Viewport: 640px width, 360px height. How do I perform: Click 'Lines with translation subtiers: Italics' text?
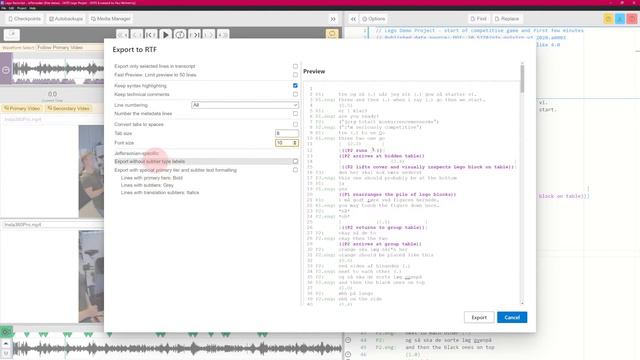click(160, 192)
